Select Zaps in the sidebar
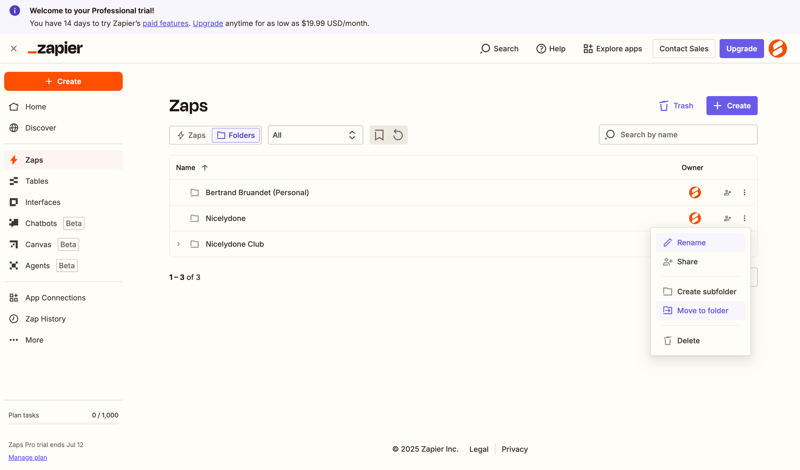This screenshot has height=470, width=800. (x=63, y=160)
